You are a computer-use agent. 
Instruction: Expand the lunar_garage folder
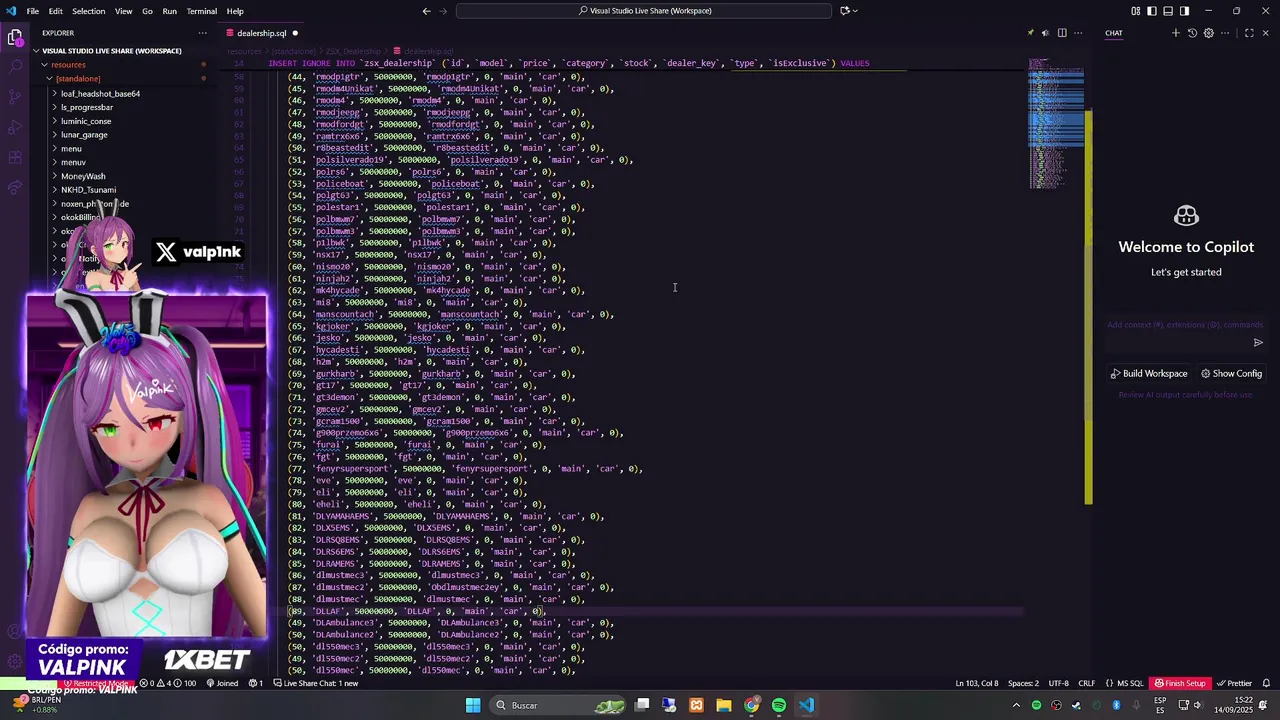point(84,135)
